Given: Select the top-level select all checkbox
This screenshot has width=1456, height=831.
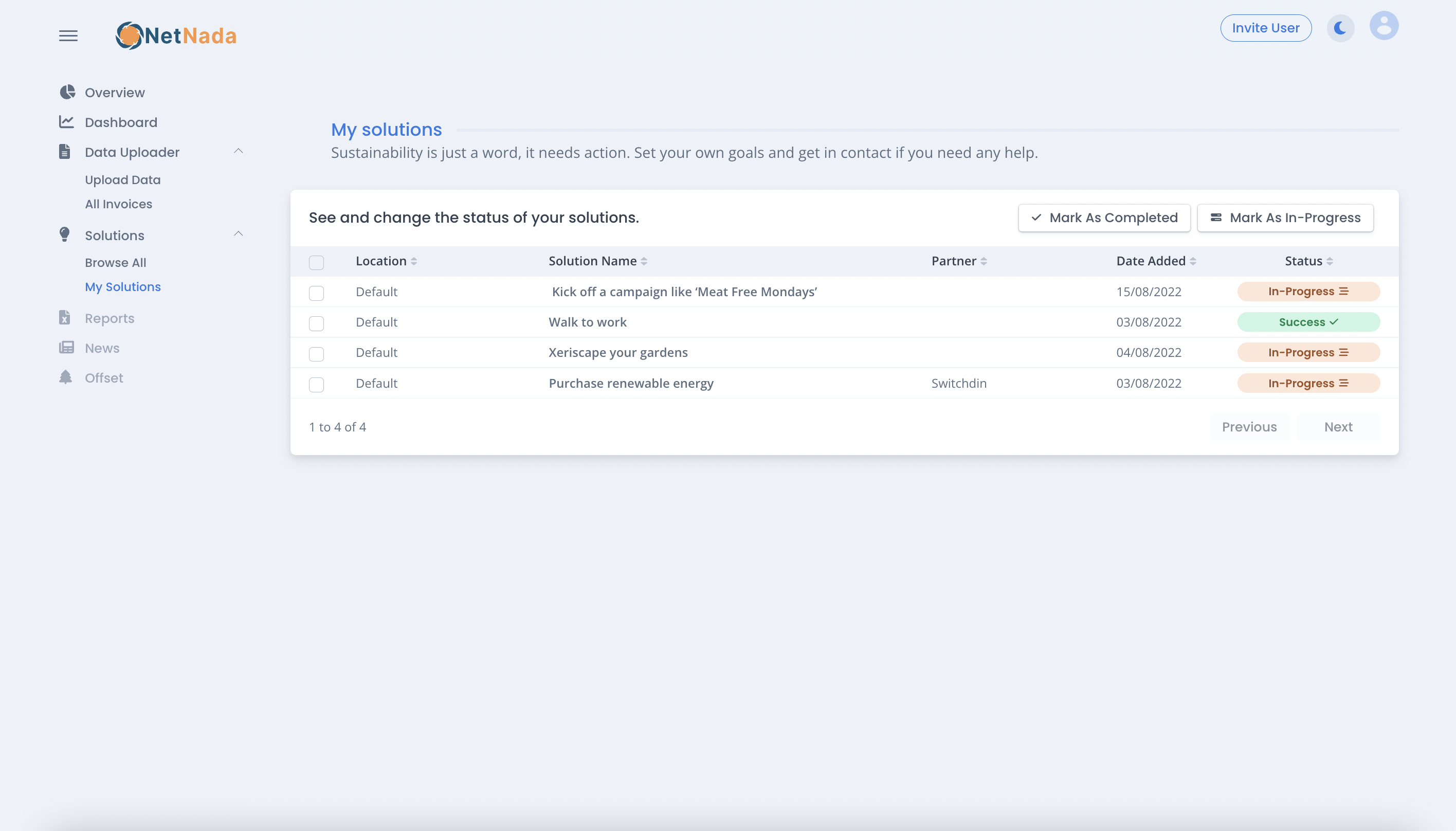Looking at the screenshot, I should pyautogui.click(x=317, y=262).
